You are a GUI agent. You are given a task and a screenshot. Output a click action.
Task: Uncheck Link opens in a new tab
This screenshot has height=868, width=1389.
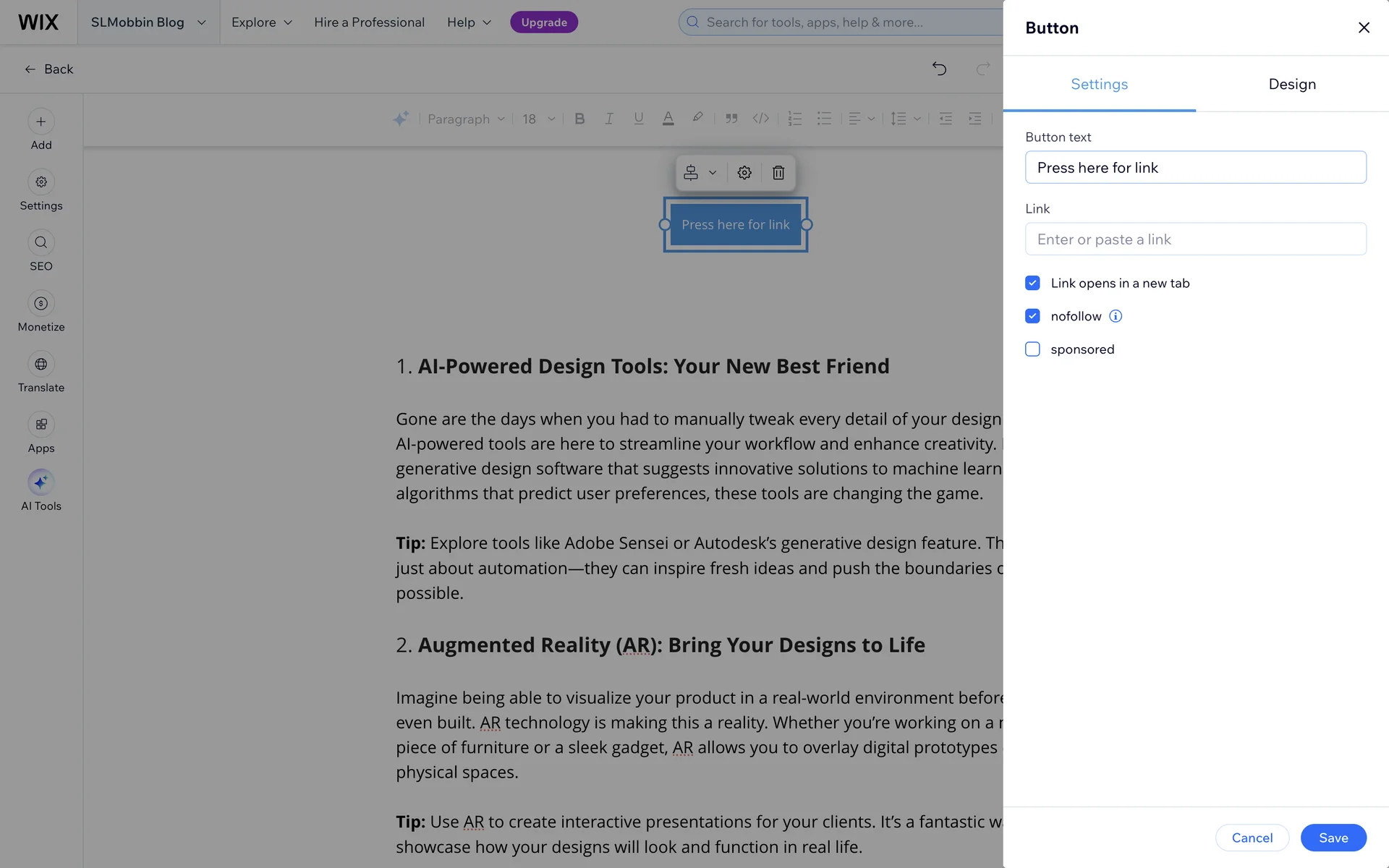1032,283
